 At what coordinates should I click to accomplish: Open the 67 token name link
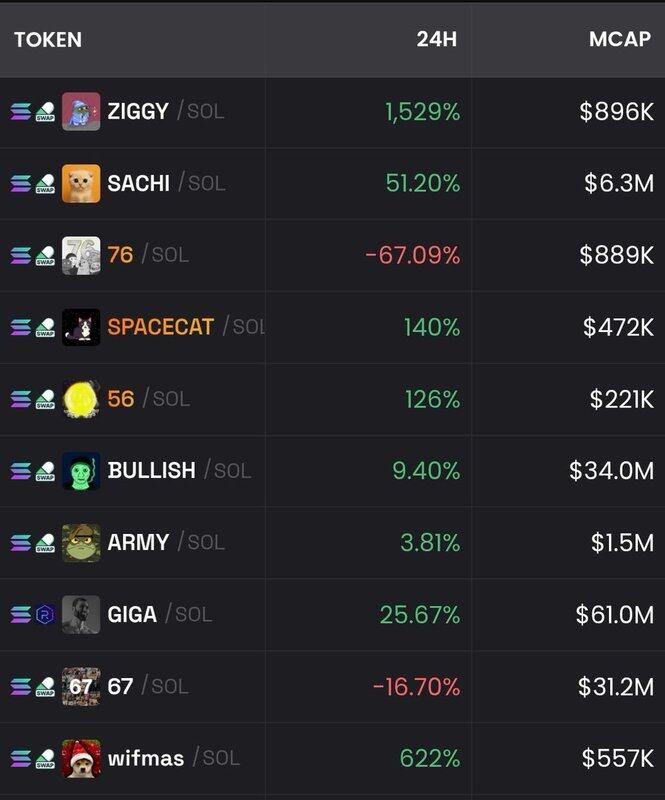click(x=120, y=687)
